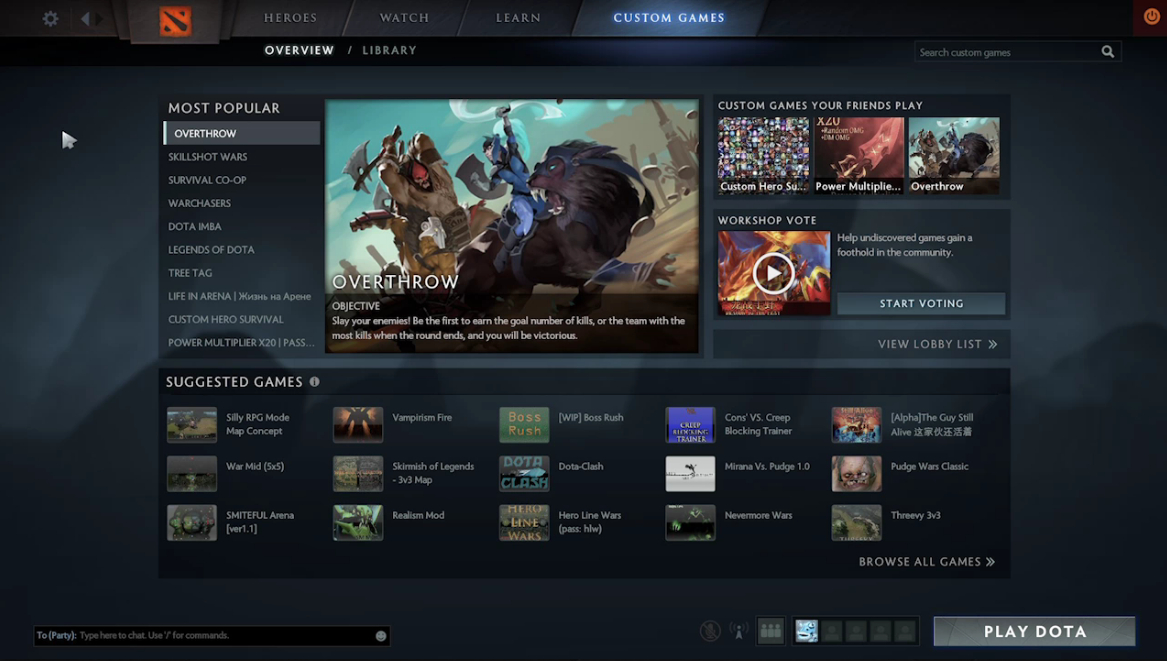Viewport: 1167px width, 661px height.
Task: Open Hero Line Wars thumbnail
Action: (524, 523)
